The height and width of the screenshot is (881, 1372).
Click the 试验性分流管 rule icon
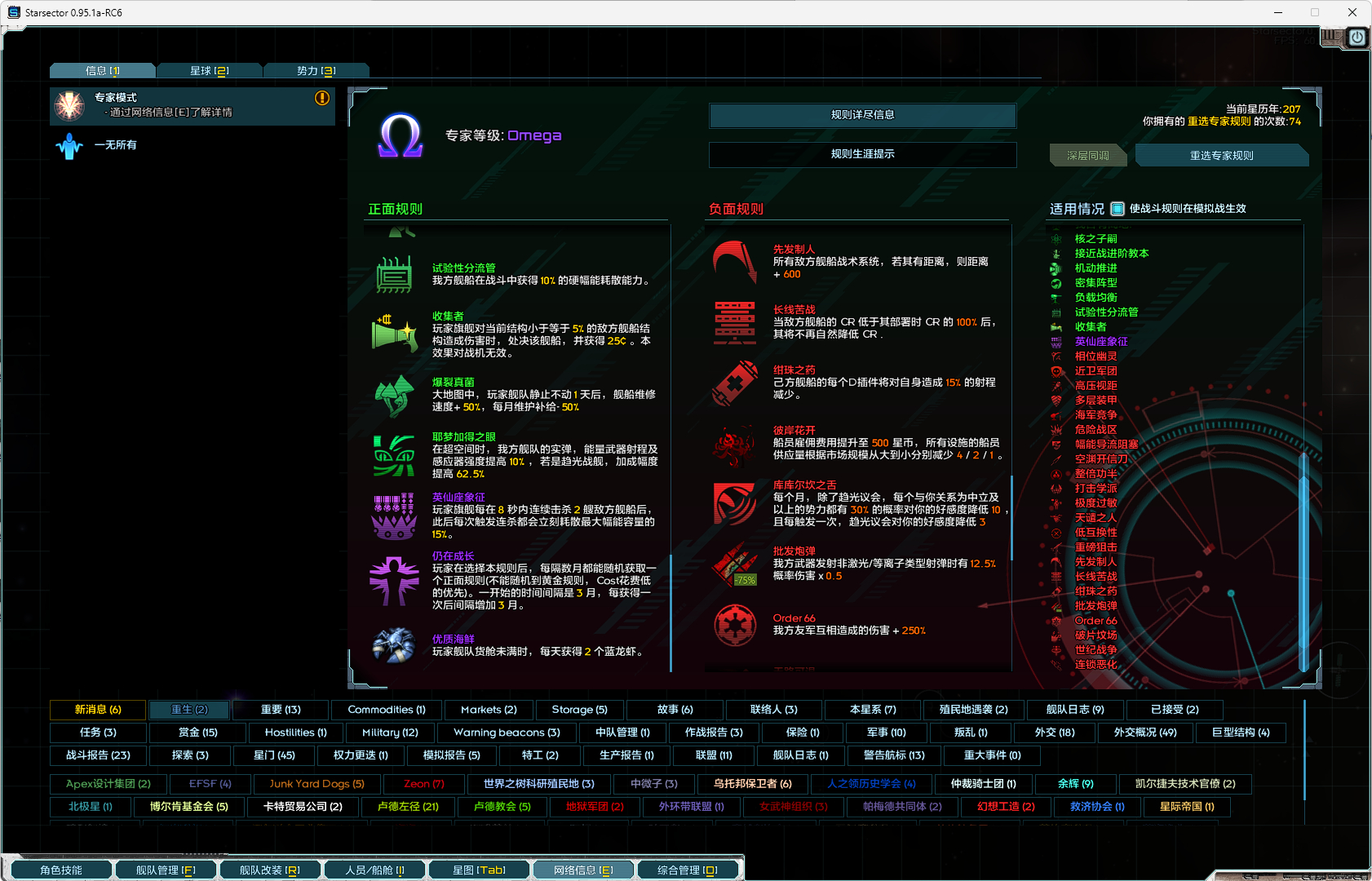(x=394, y=274)
